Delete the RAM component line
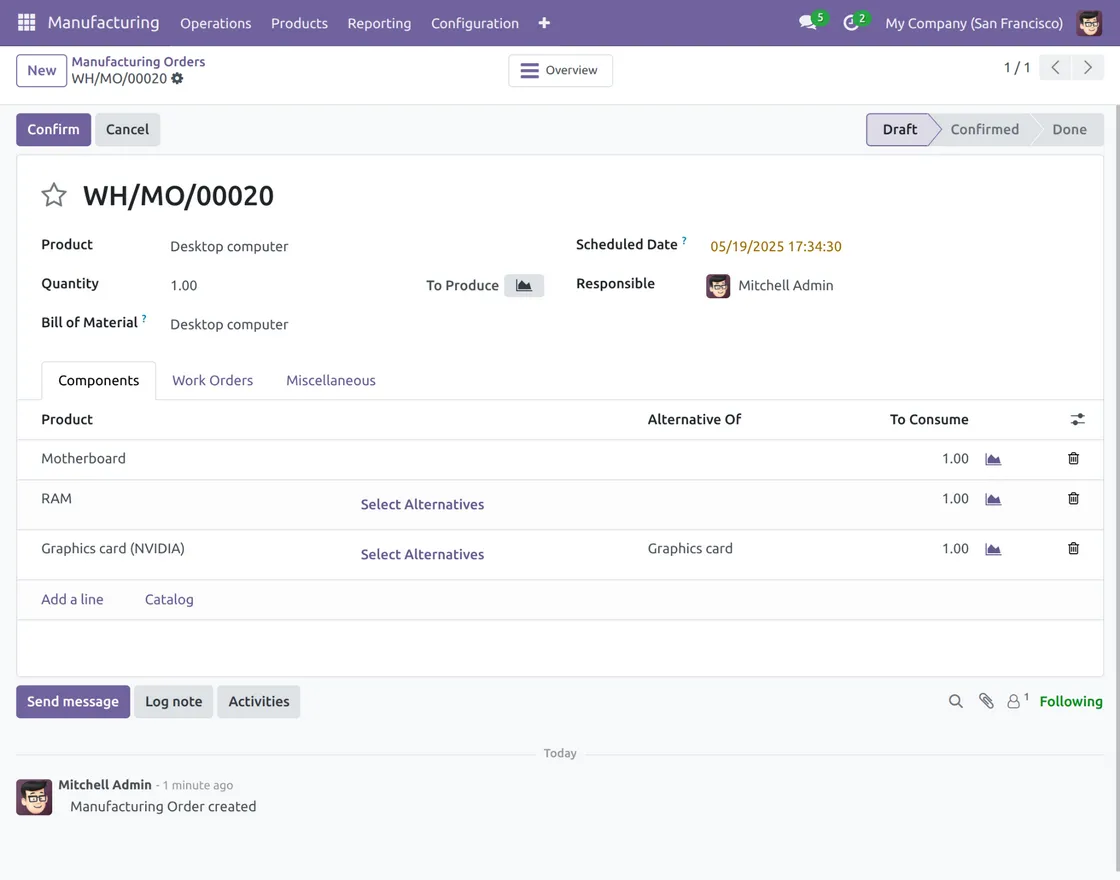This screenshot has height=880, width=1120. point(1073,499)
